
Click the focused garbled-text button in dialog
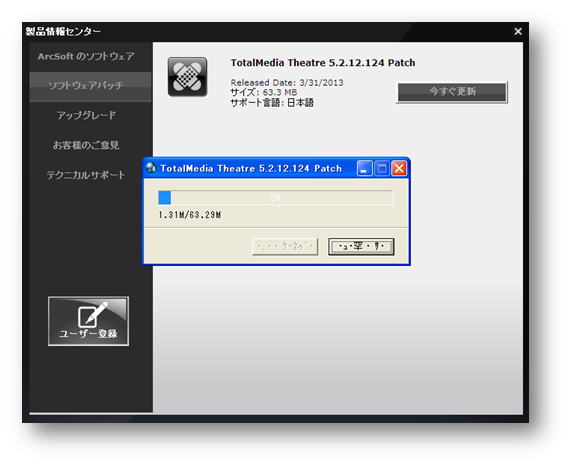361,247
